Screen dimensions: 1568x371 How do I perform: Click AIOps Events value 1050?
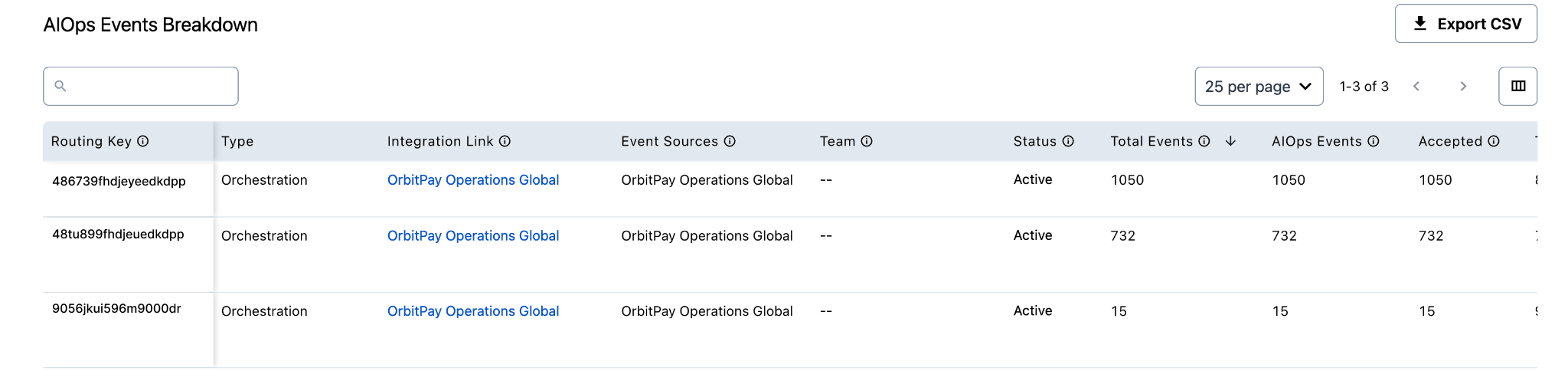point(1289,180)
